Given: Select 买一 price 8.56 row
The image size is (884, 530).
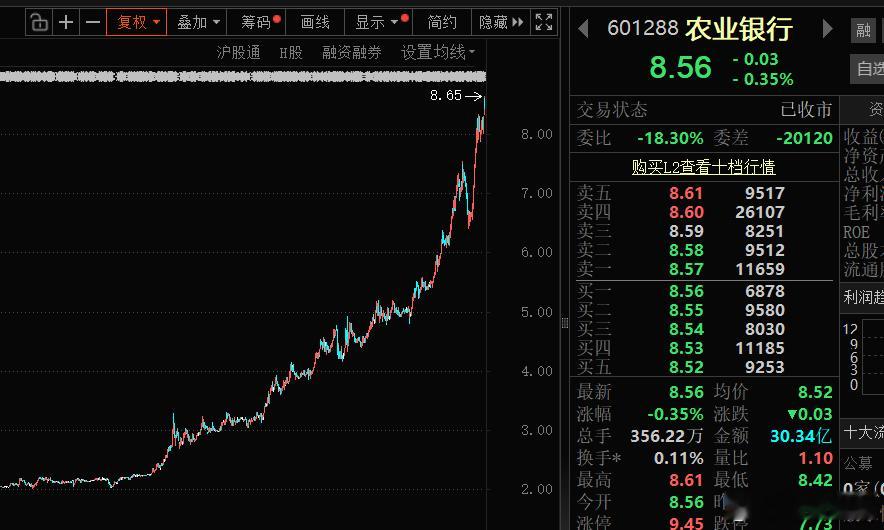Looking at the screenshot, I should pos(704,291).
